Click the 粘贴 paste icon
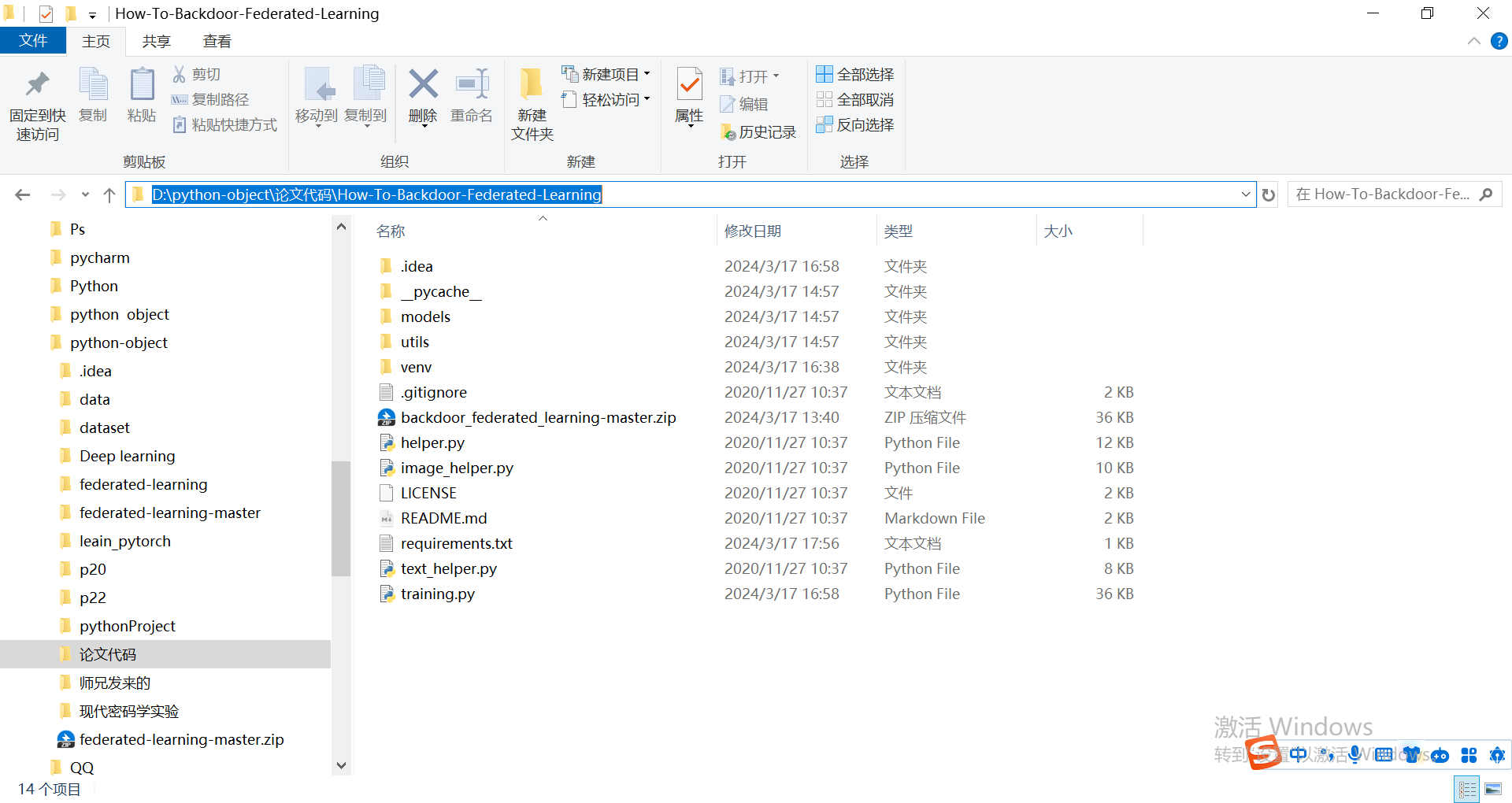Screen dimensions: 1512x803 142,84
